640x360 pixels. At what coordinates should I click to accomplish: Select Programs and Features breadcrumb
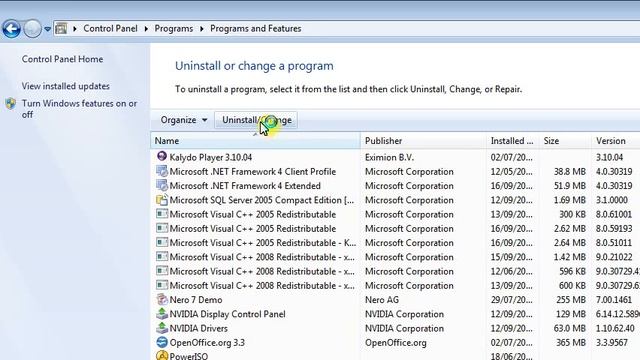256,29
